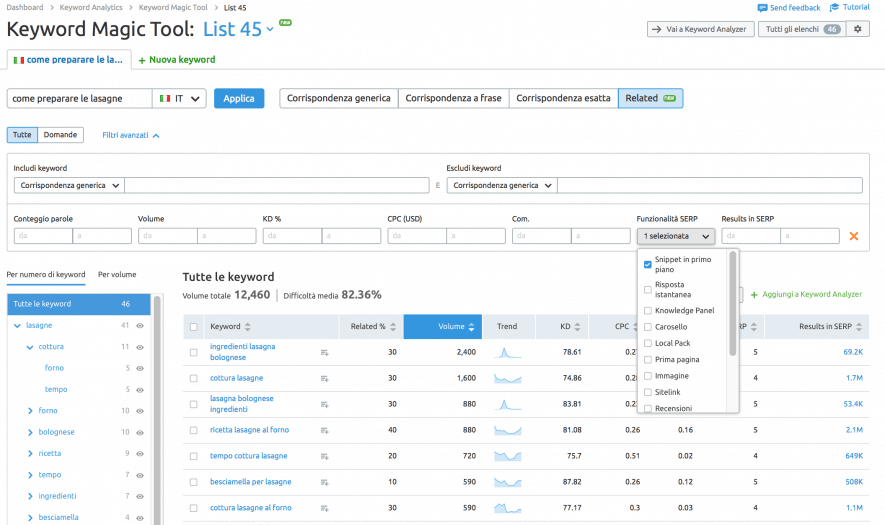View trend chart for ingredienti lasagna bolognese
Viewport: 885px width, 525px height.
[507, 352]
